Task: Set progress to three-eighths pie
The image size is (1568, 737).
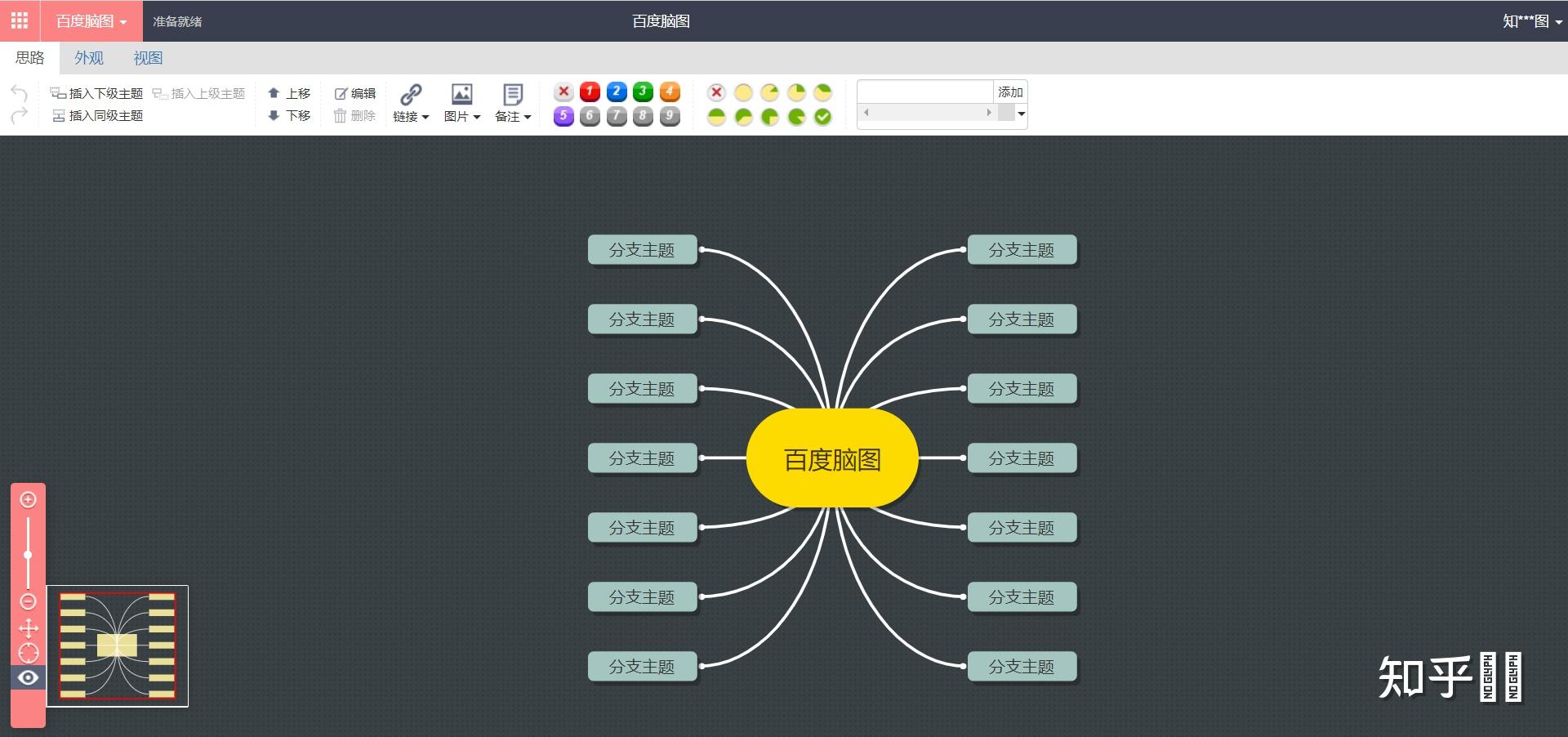Action: tap(822, 92)
